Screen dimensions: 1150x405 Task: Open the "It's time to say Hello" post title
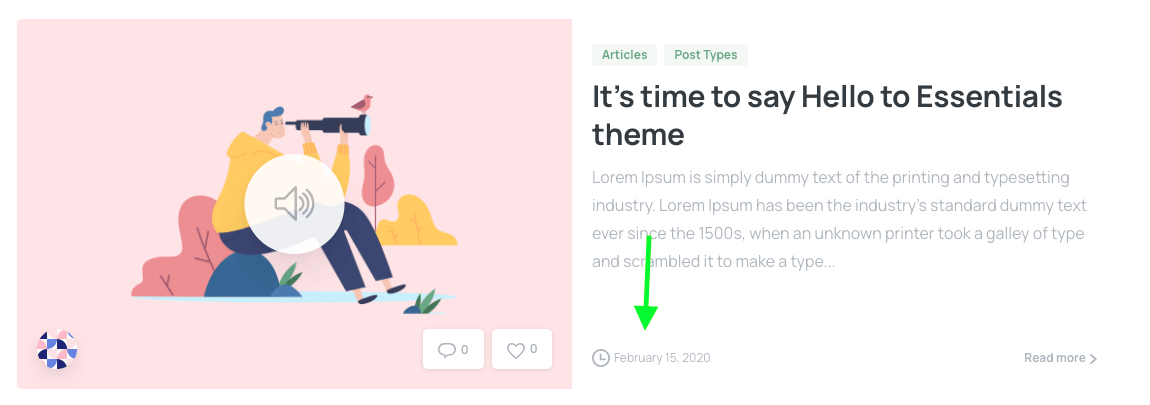pyautogui.click(x=827, y=115)
